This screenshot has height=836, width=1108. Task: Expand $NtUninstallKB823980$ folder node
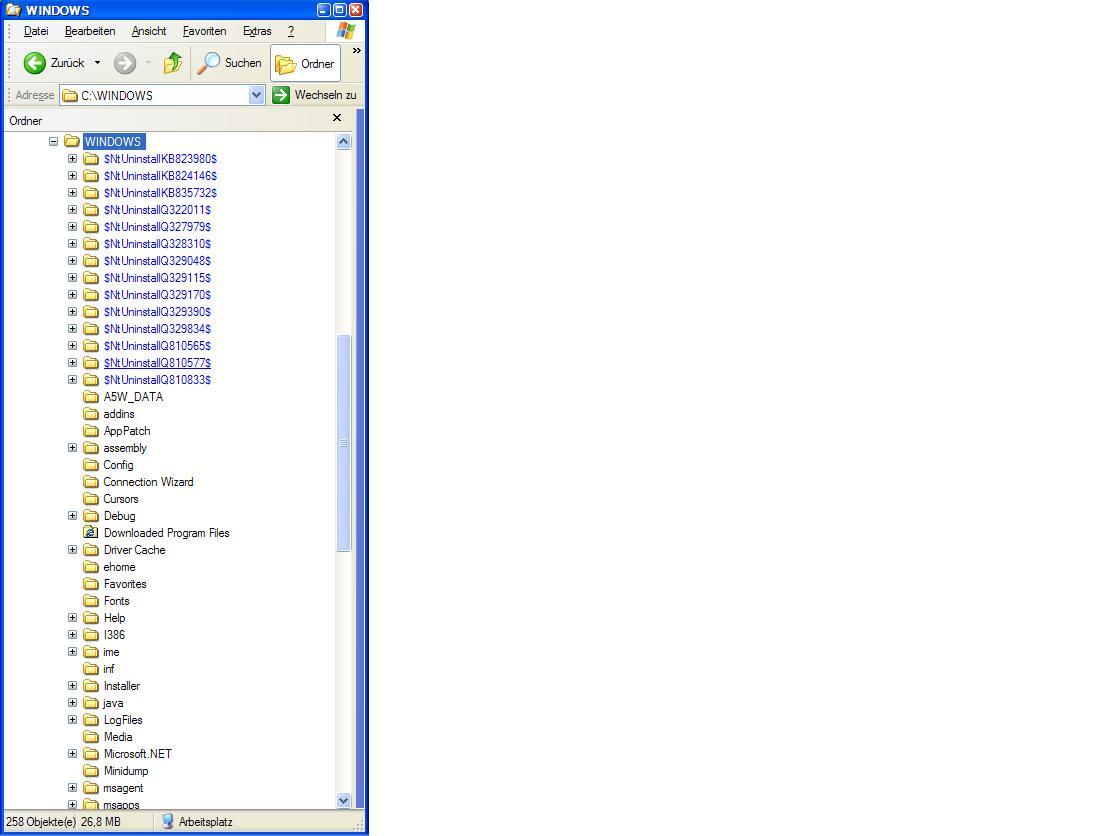tap(72, 158)
